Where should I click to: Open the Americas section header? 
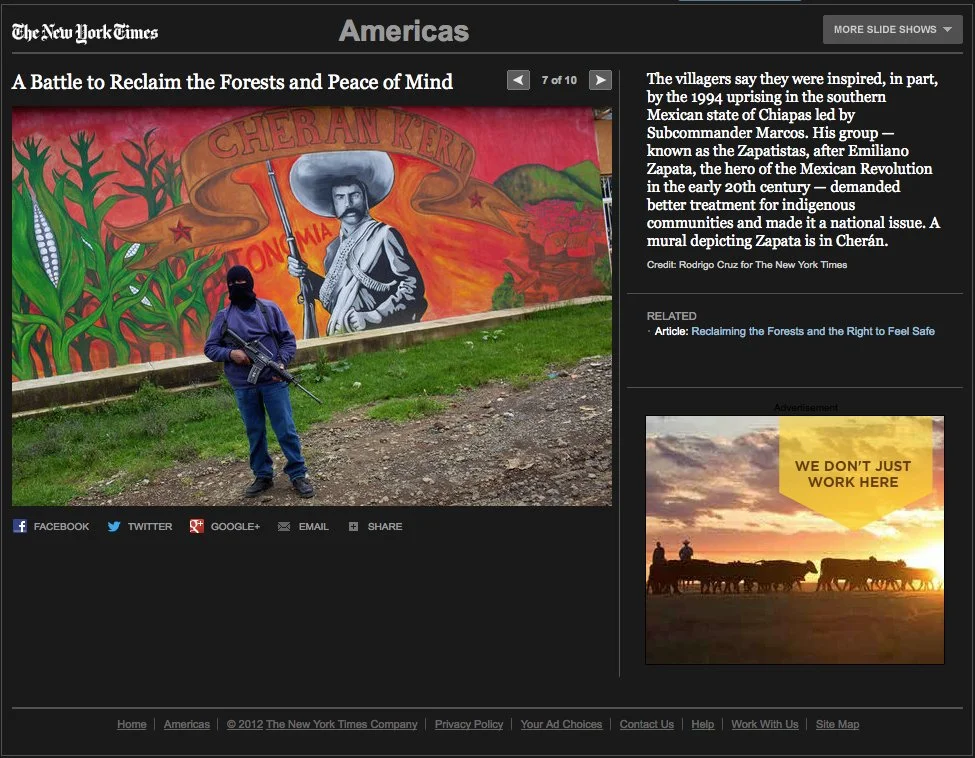point(404,31)
